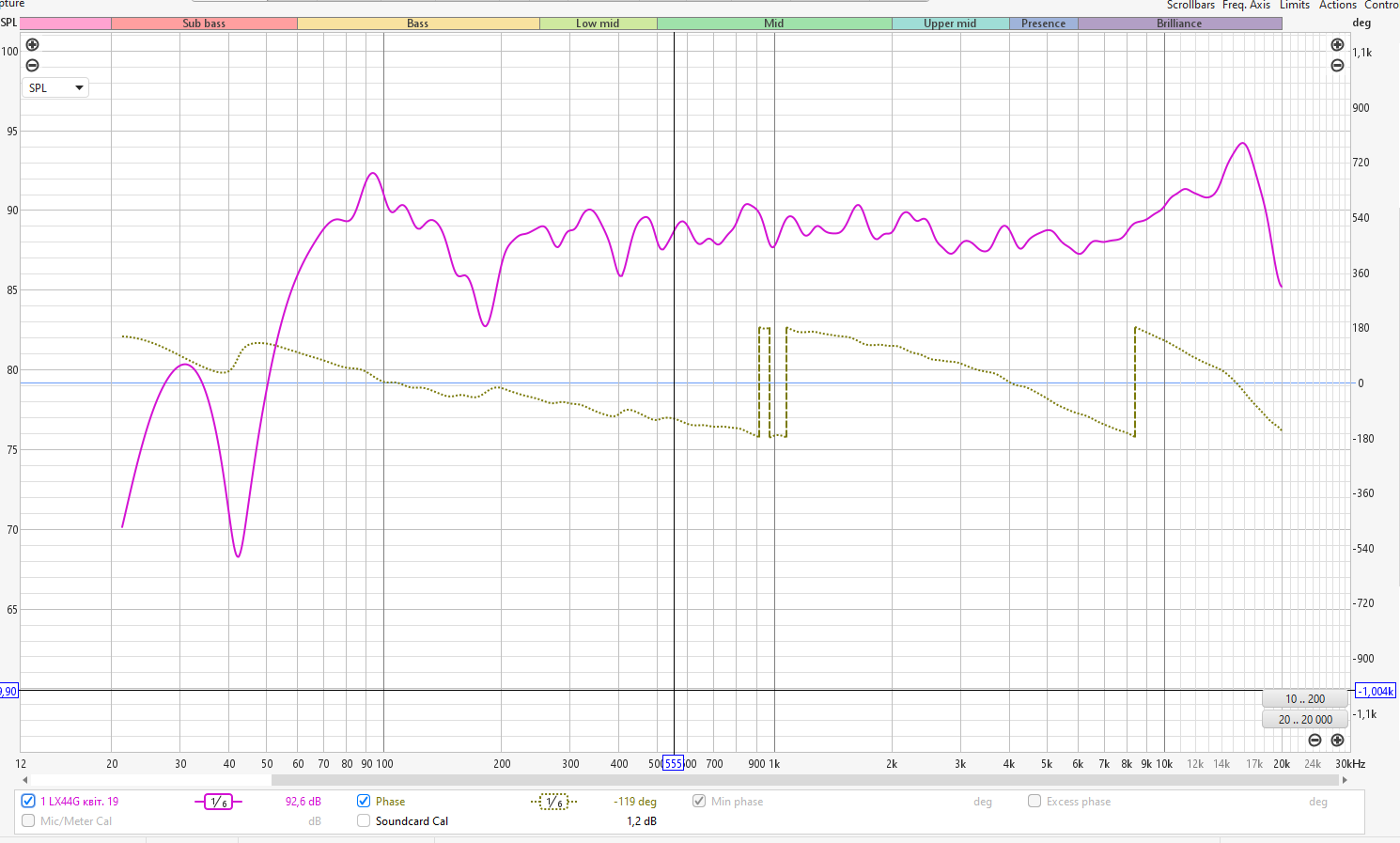Set range with the 10 .. 200 button
Screen dimensions: 1400x843
tap(1305, 698)
